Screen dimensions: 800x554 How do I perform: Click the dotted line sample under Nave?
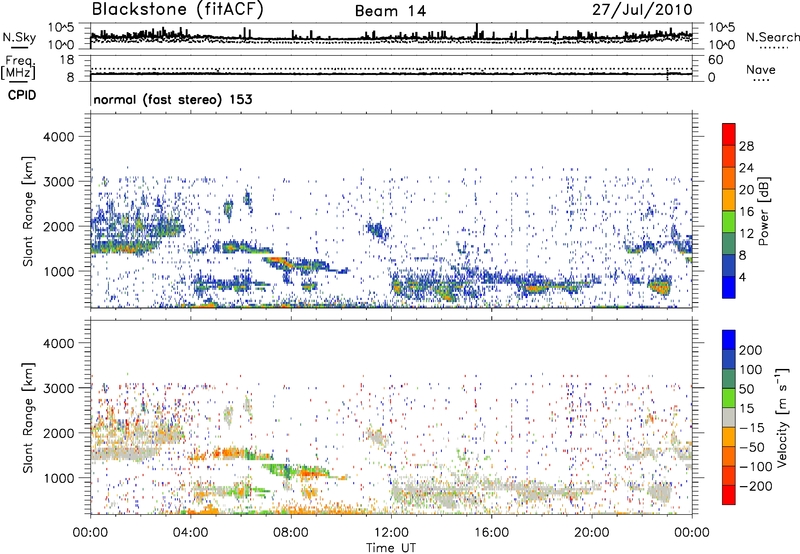pos(761,81)
